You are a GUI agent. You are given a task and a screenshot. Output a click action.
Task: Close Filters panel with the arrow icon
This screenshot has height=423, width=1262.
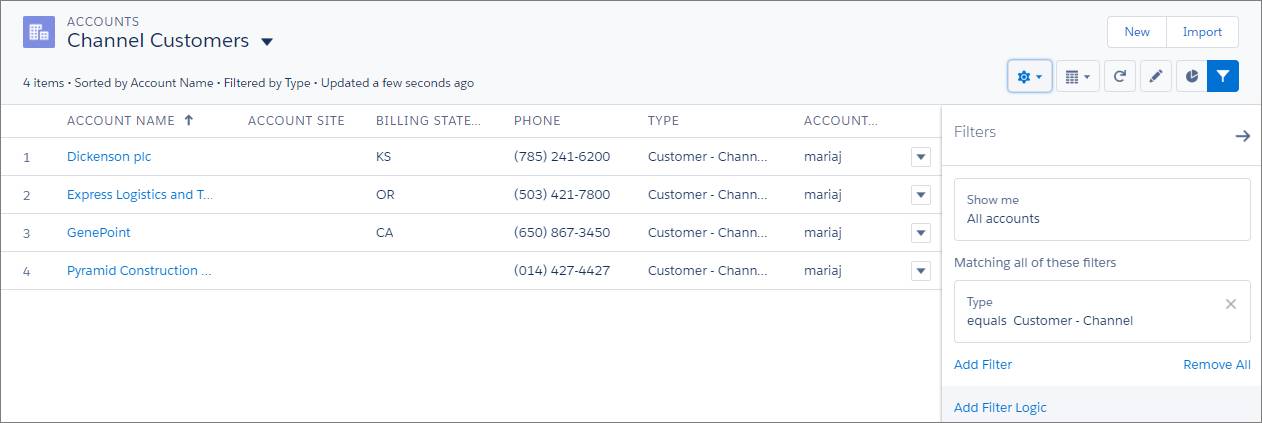pyautogui.click(x=1242, y=136)
